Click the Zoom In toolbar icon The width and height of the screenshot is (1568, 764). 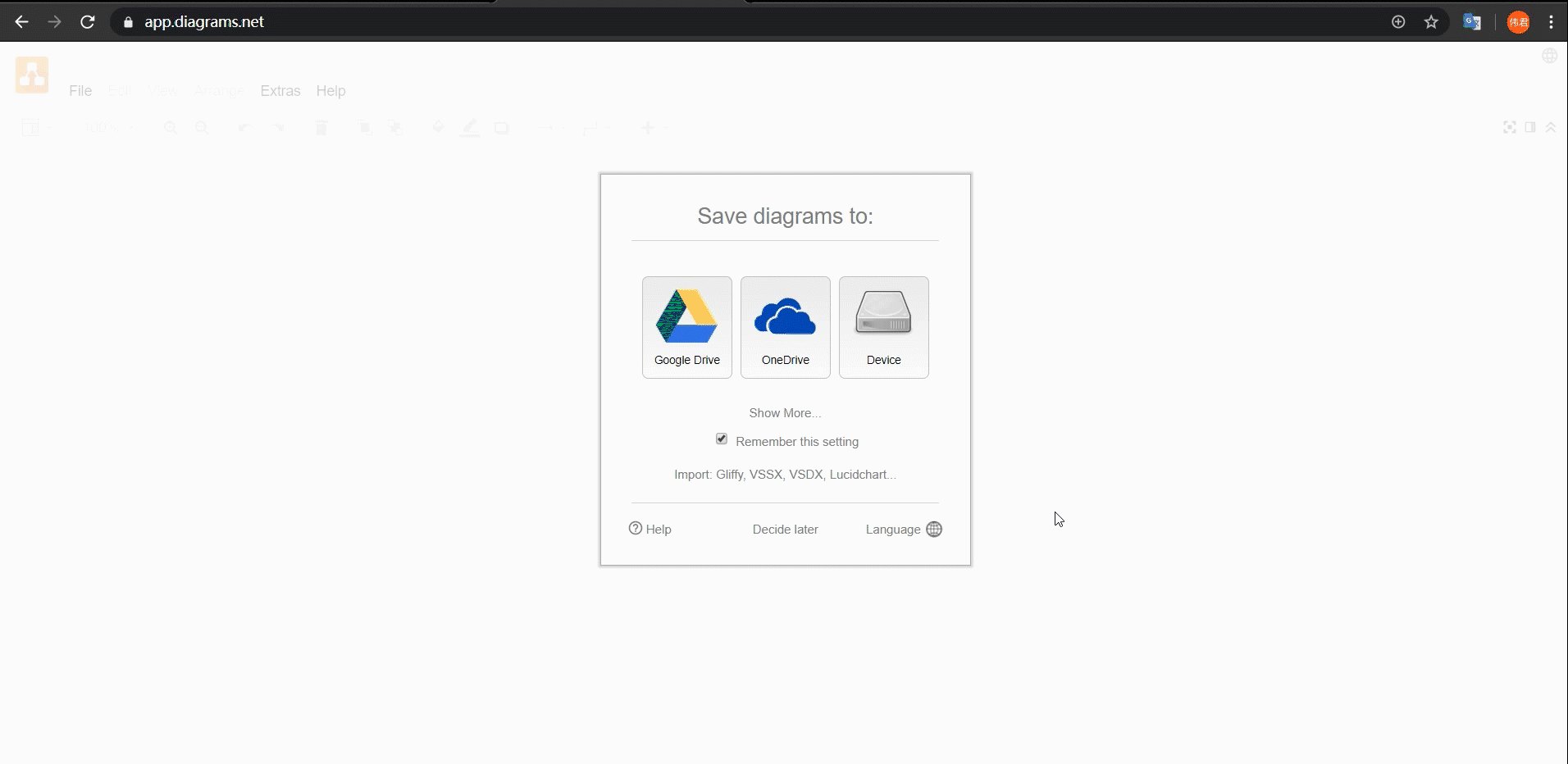[171, 128]
